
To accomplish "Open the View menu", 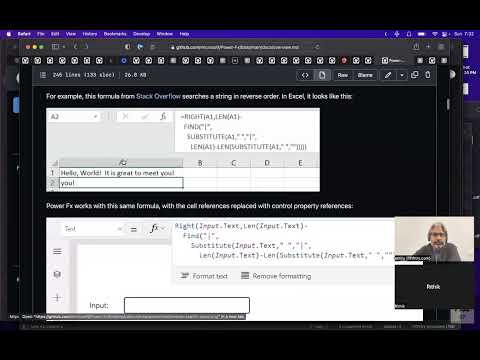I will tap(71, 34).
